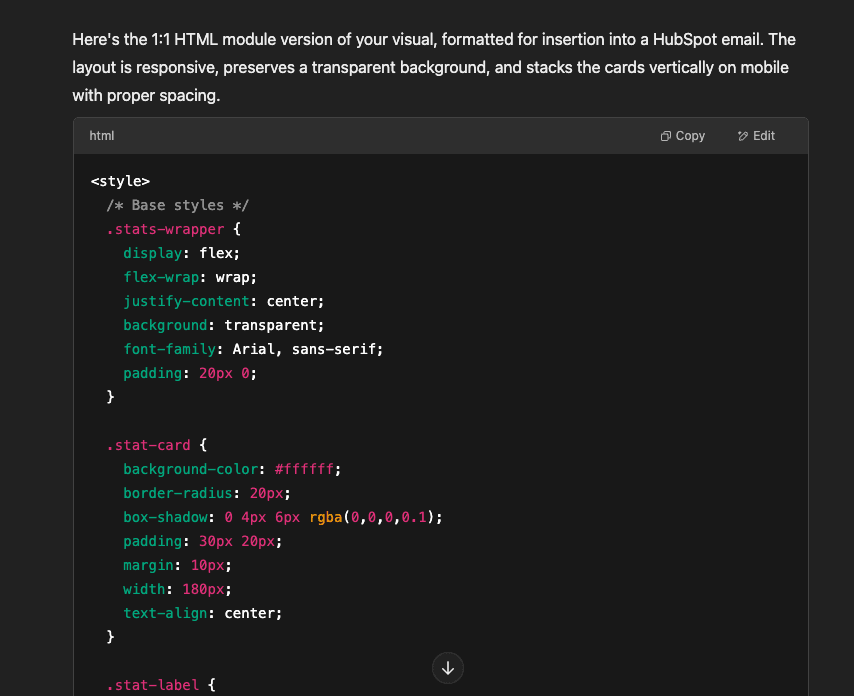Click the display: flex declaration
The image size is (854, 696).
180,253
